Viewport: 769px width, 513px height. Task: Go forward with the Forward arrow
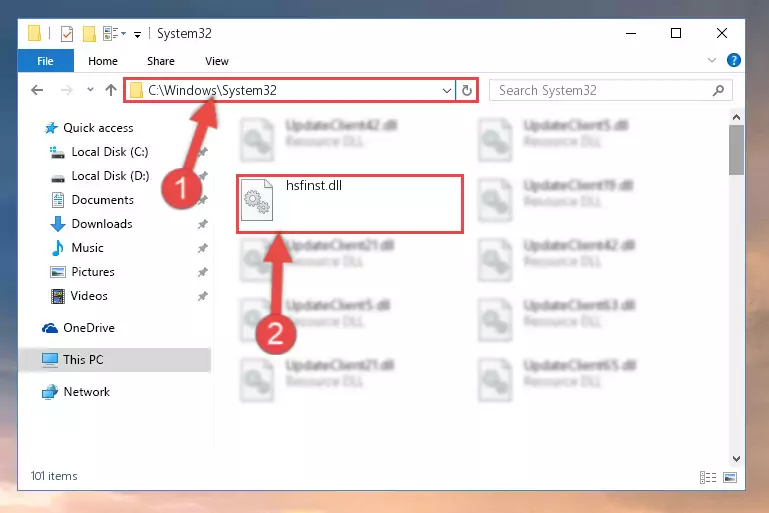click(67, 90)
